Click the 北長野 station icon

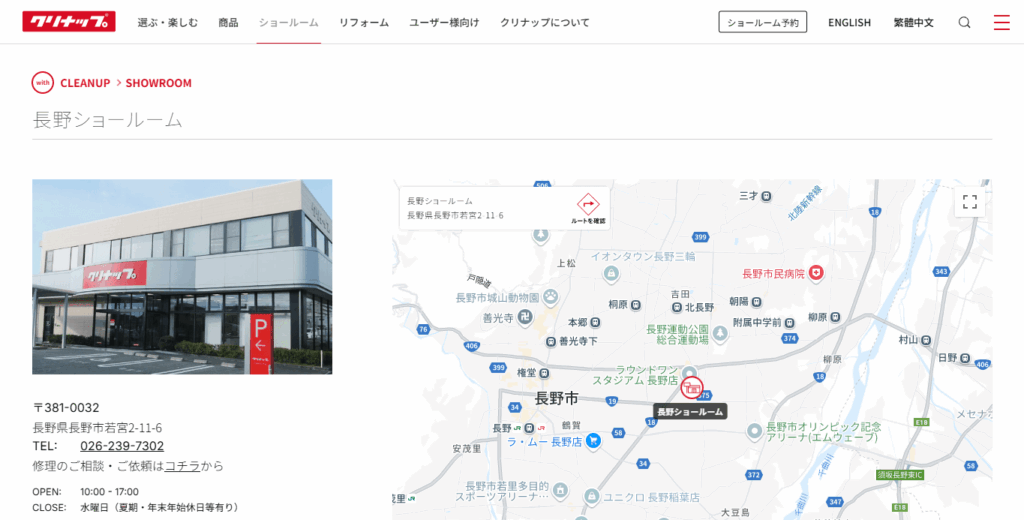coord(677,307)
